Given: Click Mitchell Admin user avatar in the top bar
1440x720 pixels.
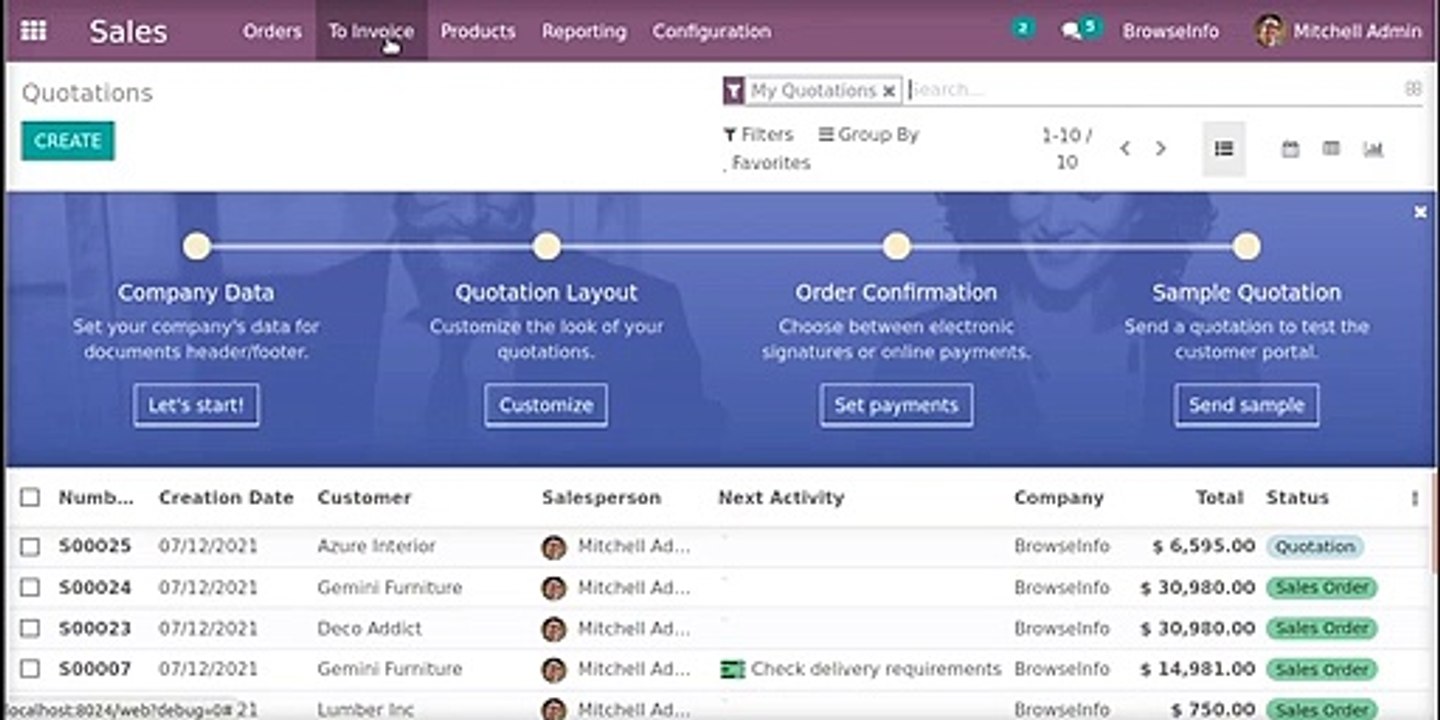Looking at the screenshot, I should [1269, 30].
